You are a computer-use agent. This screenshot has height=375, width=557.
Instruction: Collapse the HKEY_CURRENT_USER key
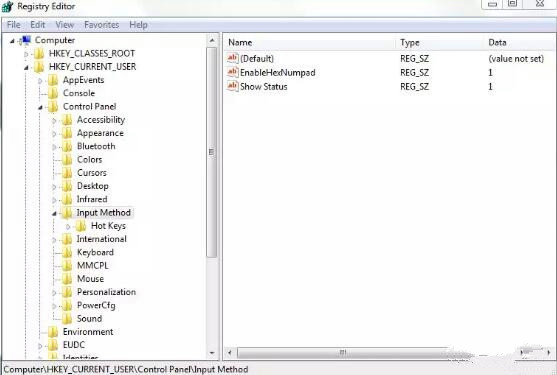[x=26, y=67]
